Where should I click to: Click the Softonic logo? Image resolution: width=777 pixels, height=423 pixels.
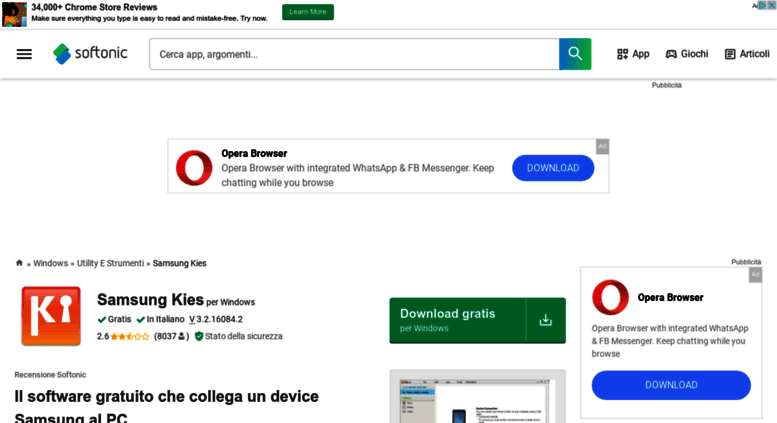pos(90,53)
